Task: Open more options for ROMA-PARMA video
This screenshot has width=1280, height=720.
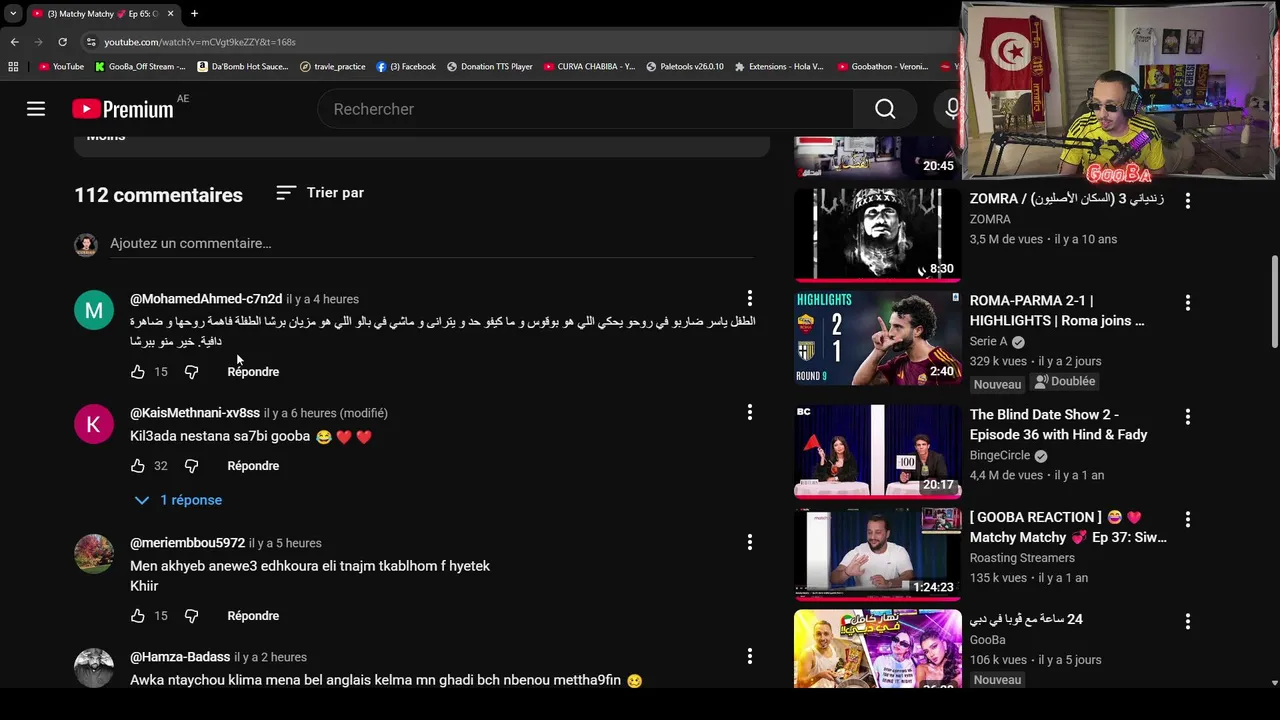Action: (1187, 302)
